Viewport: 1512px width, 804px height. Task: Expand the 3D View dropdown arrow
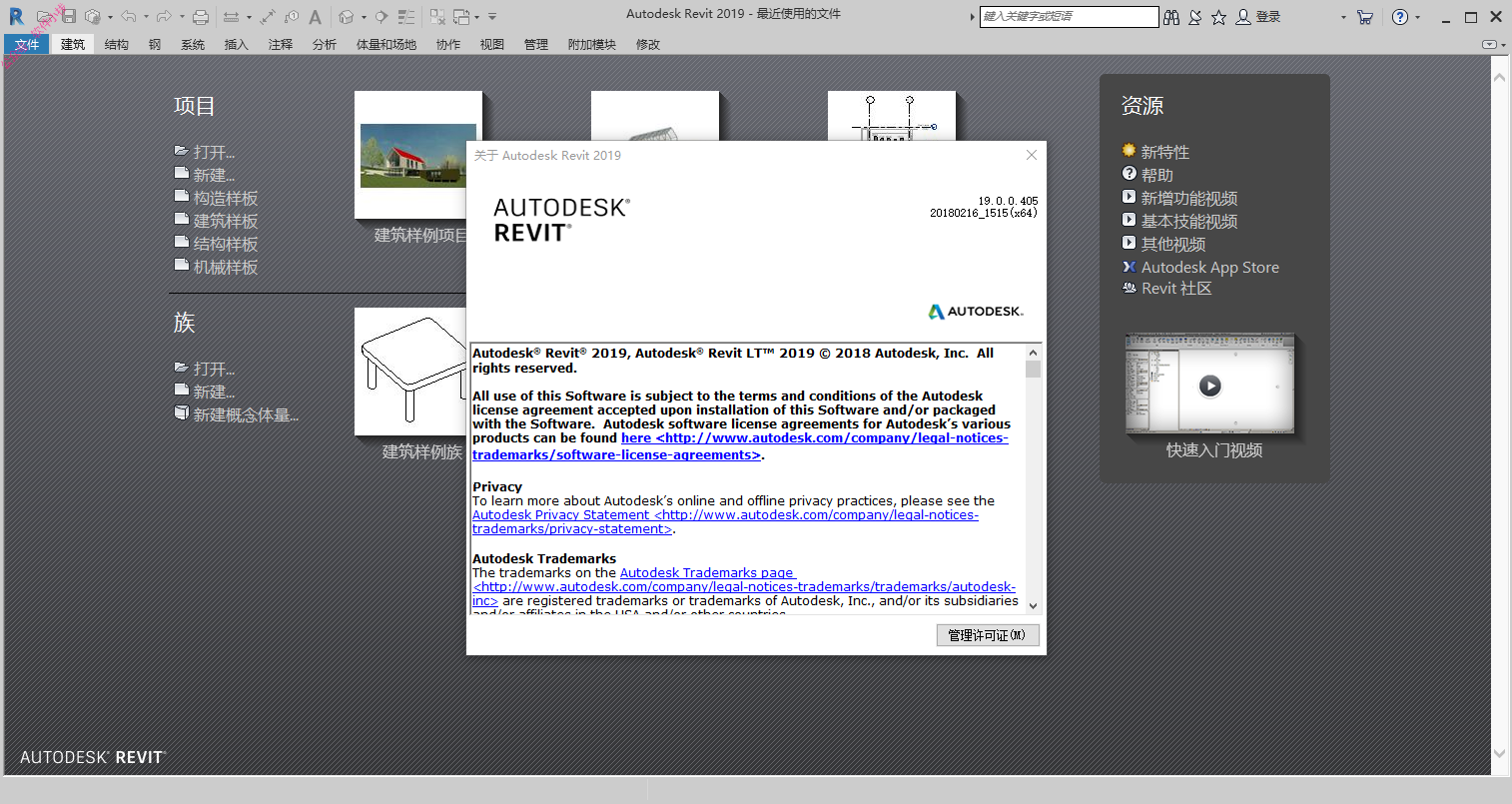click(364, 17)
